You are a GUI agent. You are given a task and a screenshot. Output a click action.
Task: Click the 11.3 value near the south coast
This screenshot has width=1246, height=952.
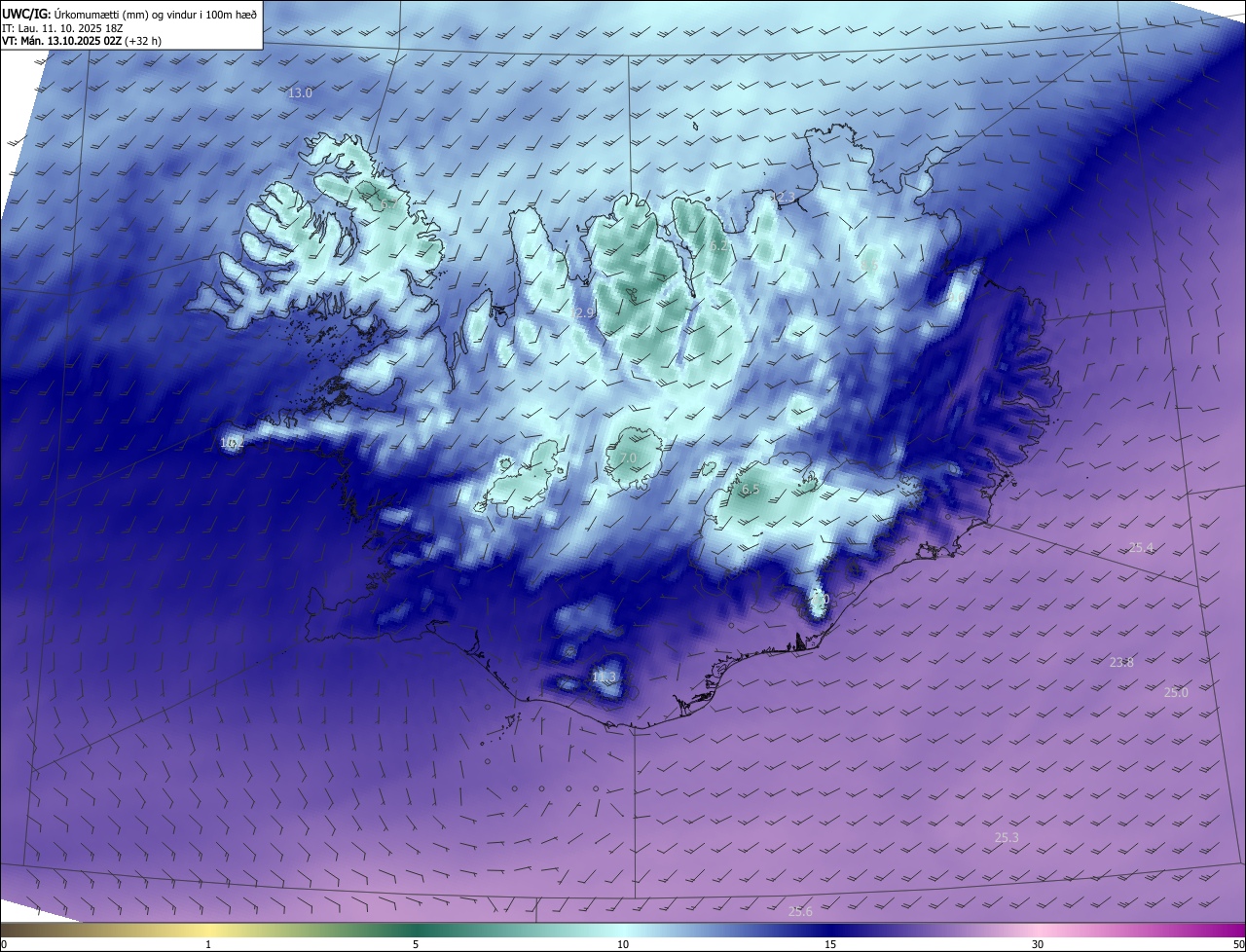pos(604,677)
